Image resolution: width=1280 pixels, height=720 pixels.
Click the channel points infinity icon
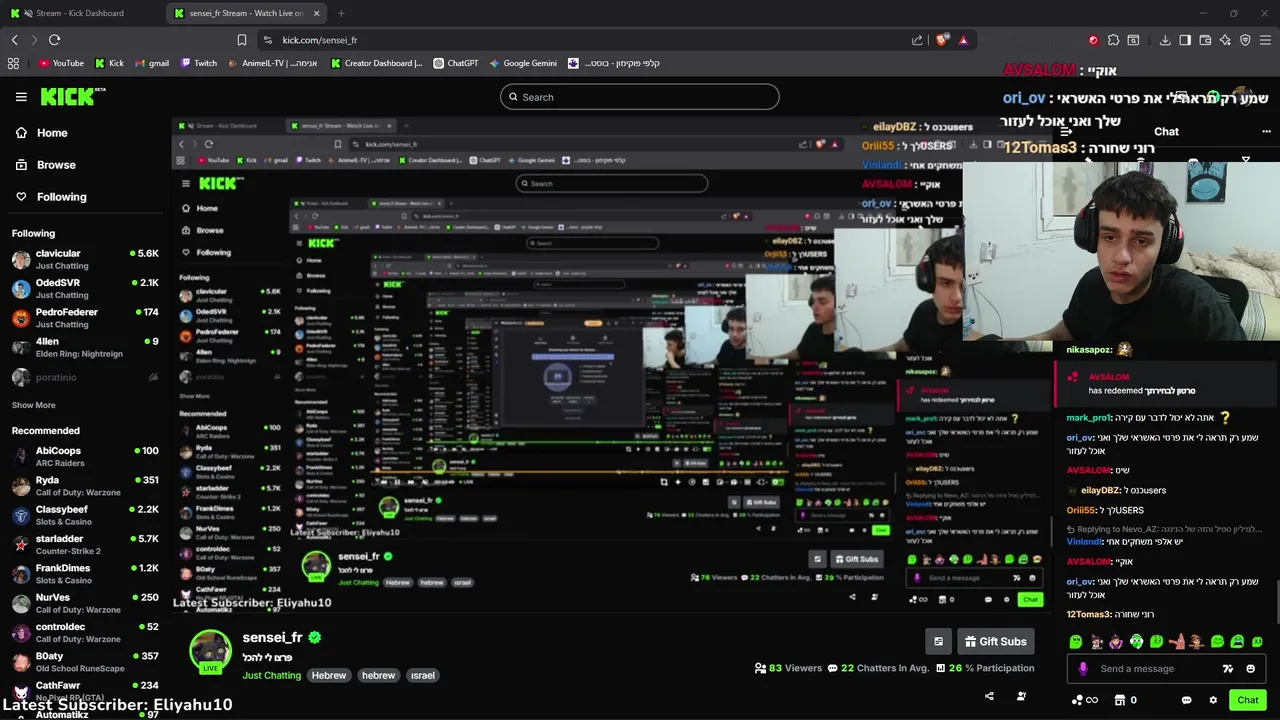(x=1085, y=700)
